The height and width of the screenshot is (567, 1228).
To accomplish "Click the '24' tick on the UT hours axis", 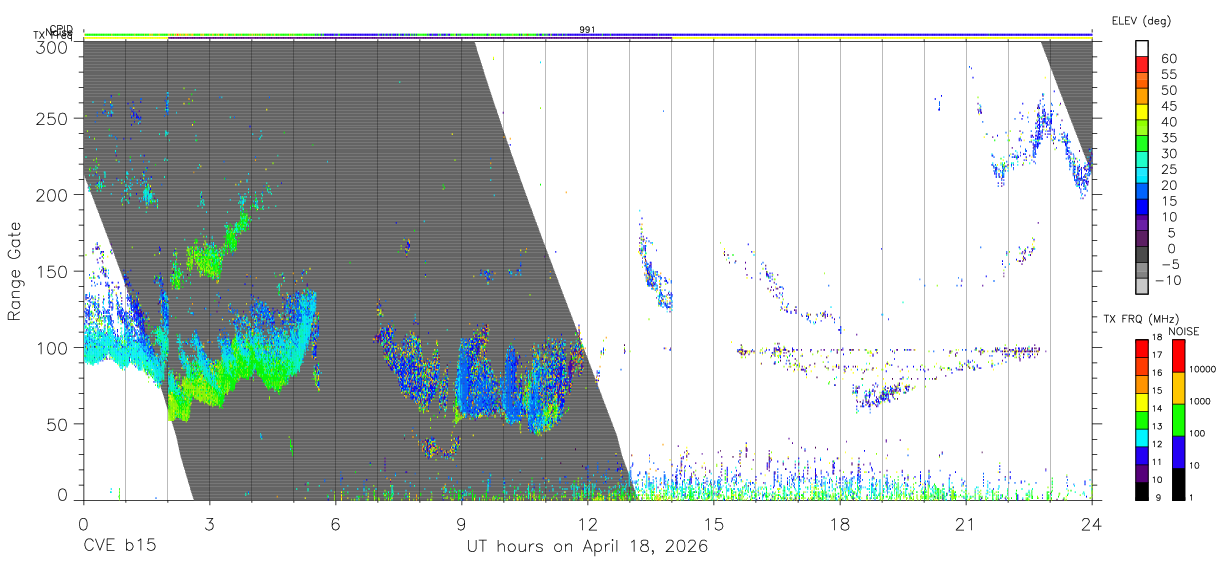I will (x=1091, y=524).
